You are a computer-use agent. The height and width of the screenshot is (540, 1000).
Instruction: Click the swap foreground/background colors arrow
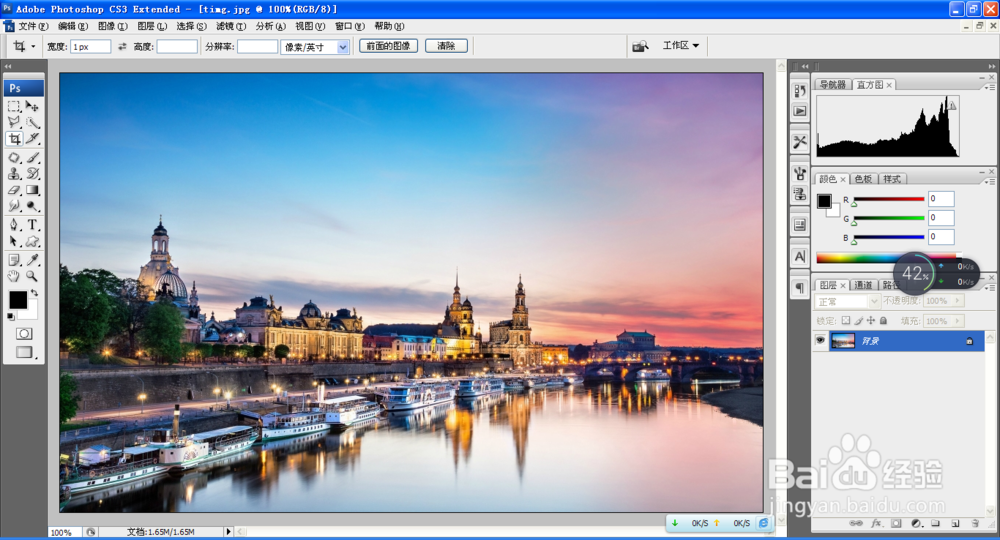(x=34, y=293)
